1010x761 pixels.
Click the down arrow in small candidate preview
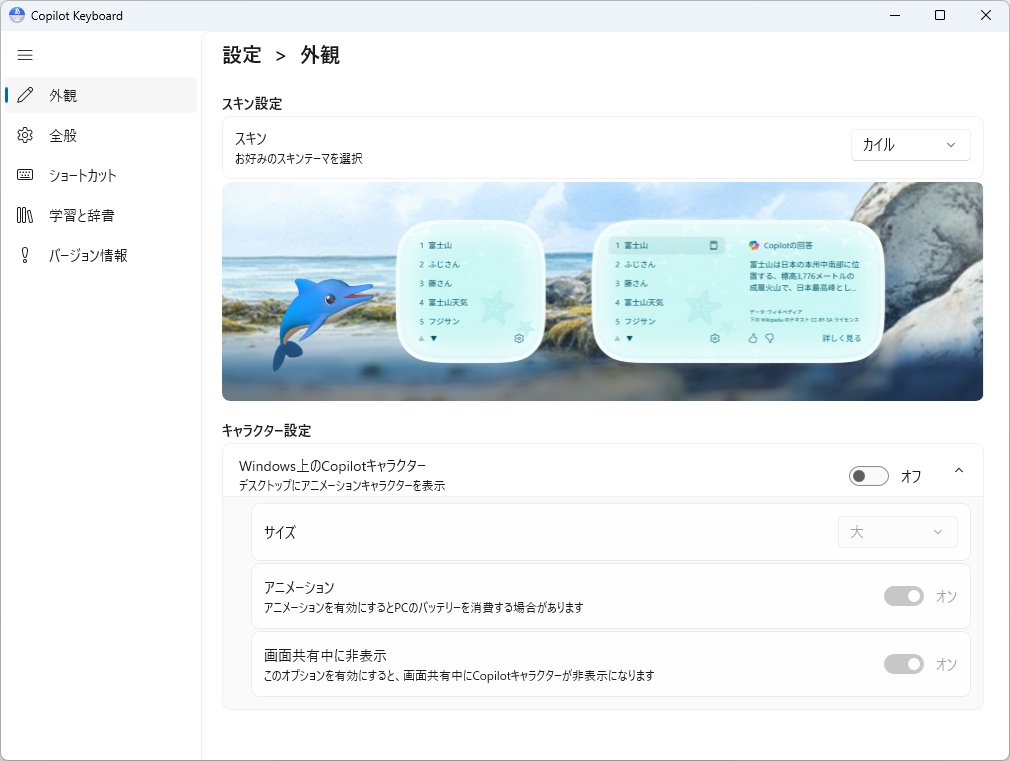point(434,338)
